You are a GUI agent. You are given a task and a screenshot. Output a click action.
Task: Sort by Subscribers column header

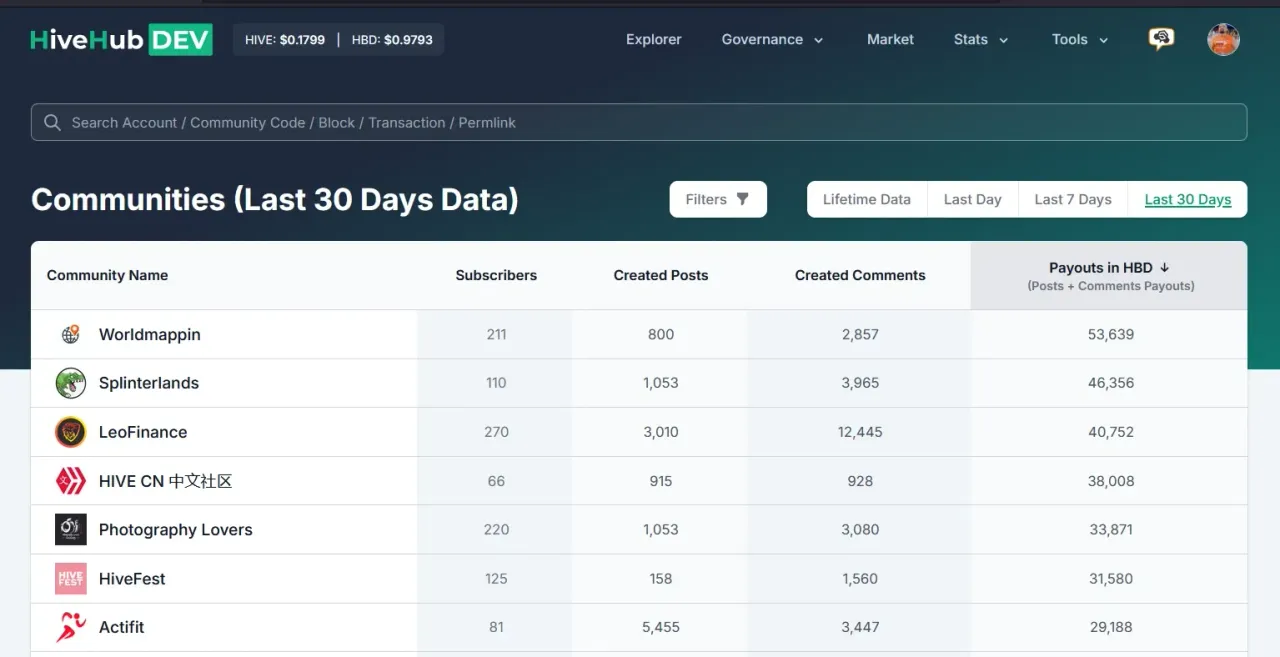tap(496, 275)
